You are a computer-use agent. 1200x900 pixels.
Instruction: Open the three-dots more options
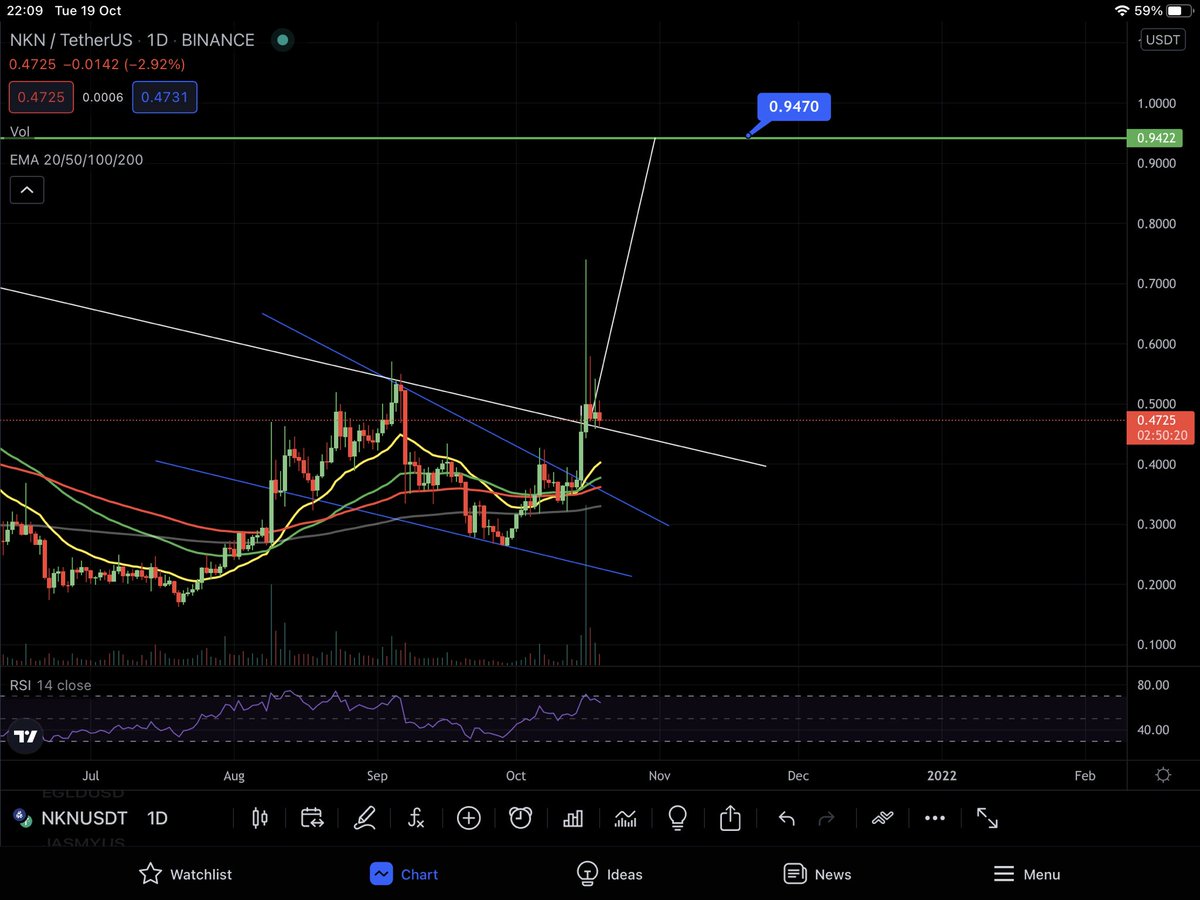click(x=934, y=818)
